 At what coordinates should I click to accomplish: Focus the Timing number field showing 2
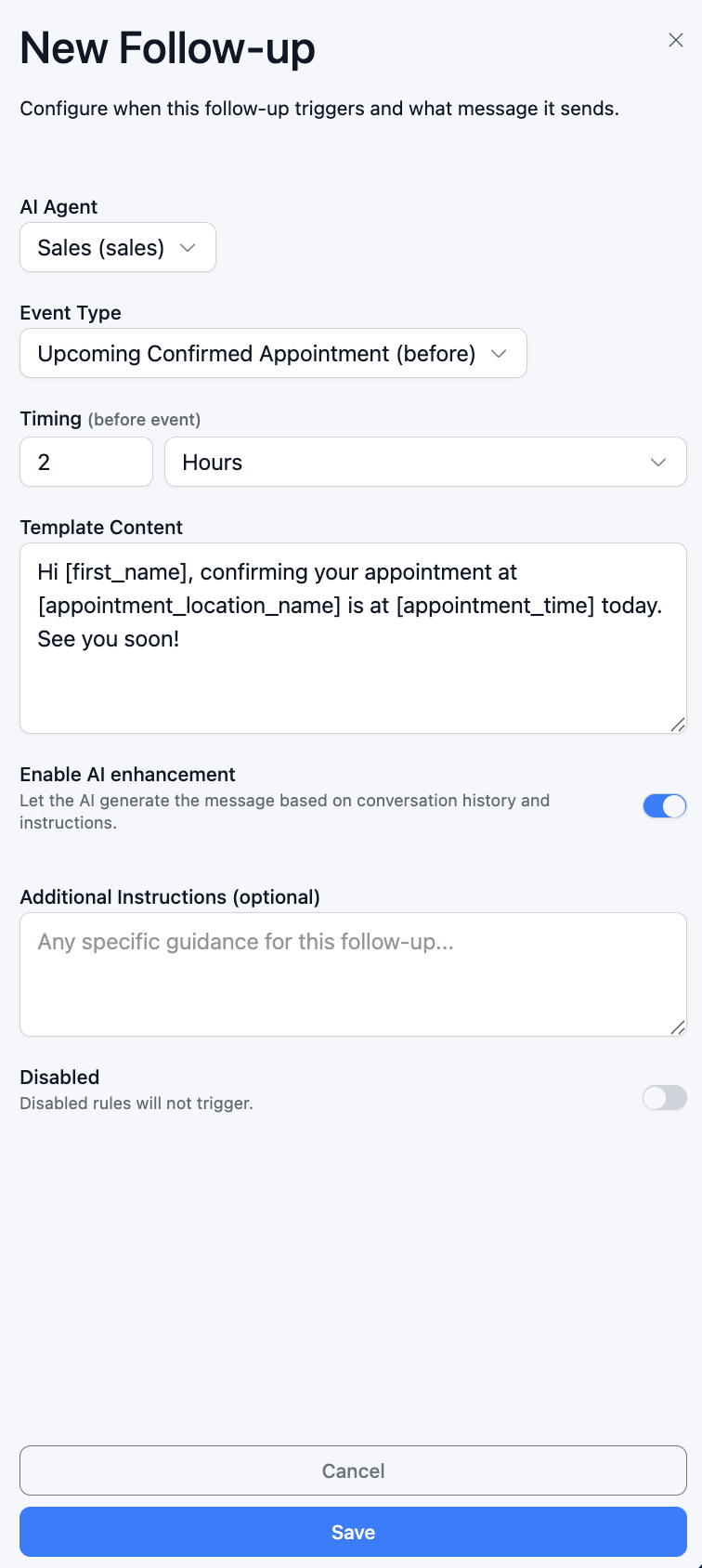point(86,463)
